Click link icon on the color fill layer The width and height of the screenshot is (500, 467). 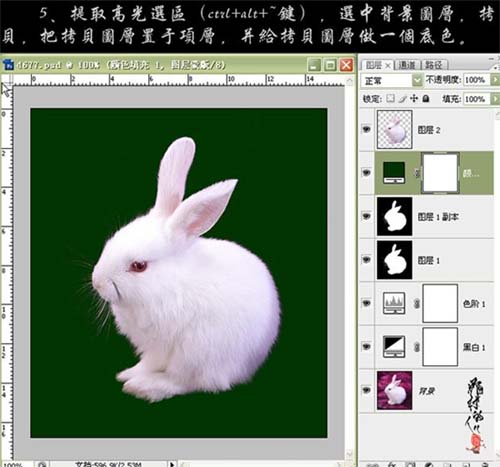(417, 173)
